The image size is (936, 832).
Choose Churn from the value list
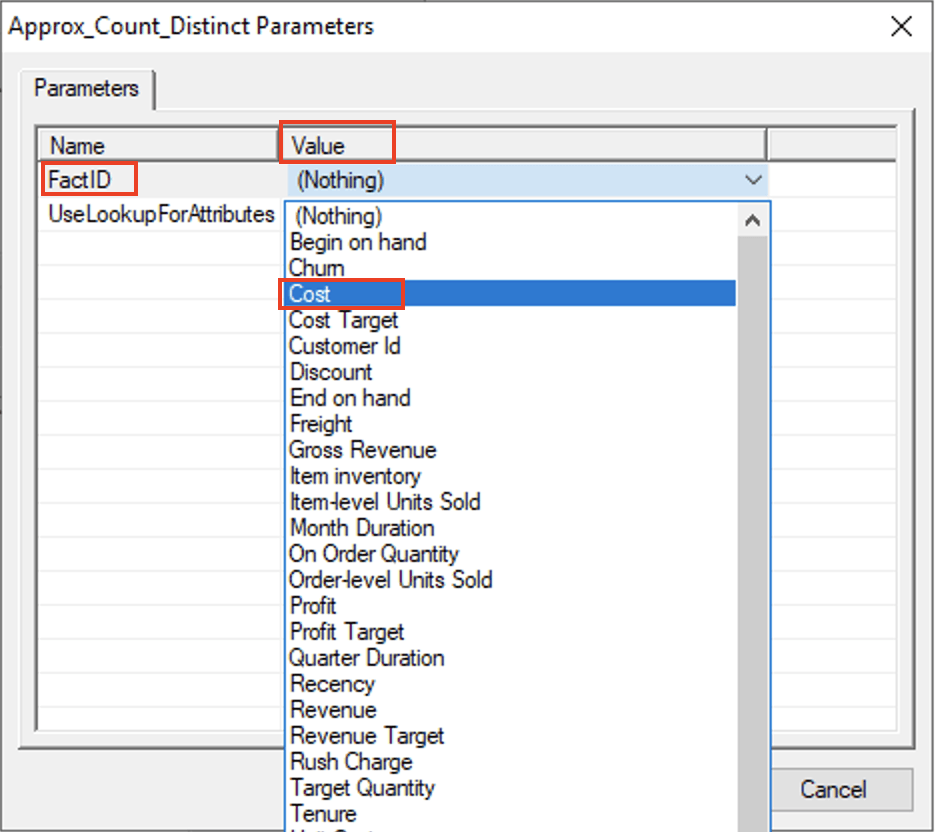(x=316, y=268)
